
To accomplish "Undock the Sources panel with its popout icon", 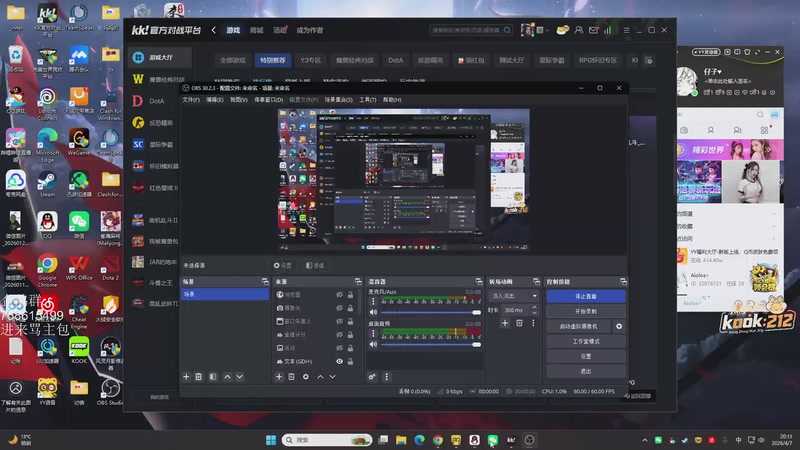I will [358, 282].
